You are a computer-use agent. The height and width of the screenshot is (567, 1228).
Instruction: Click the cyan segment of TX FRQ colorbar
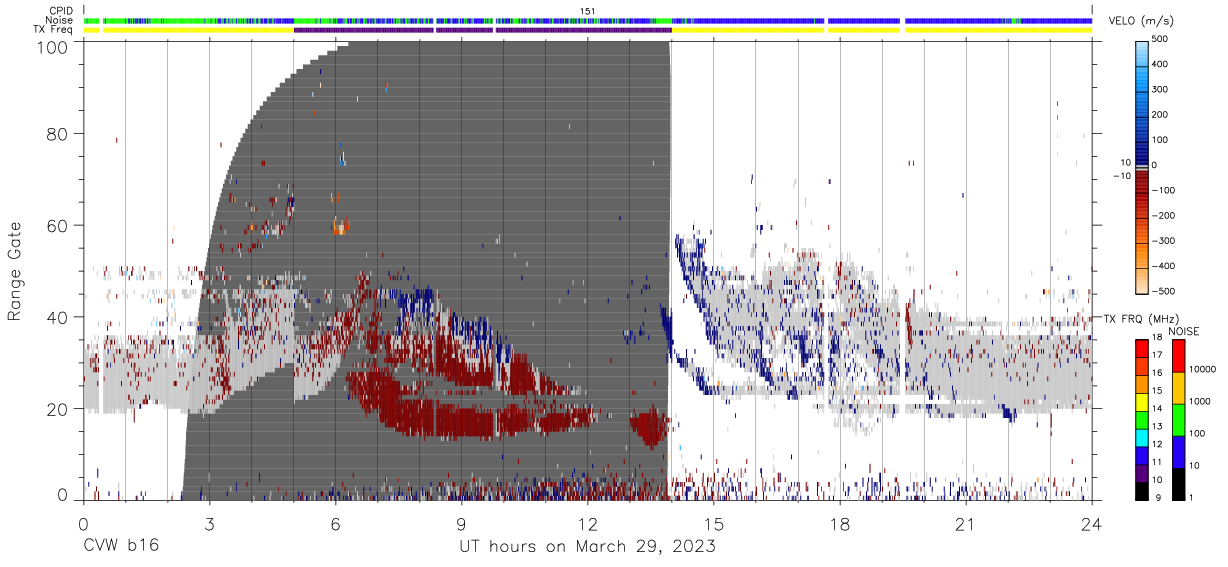(x=1141, y=437)
